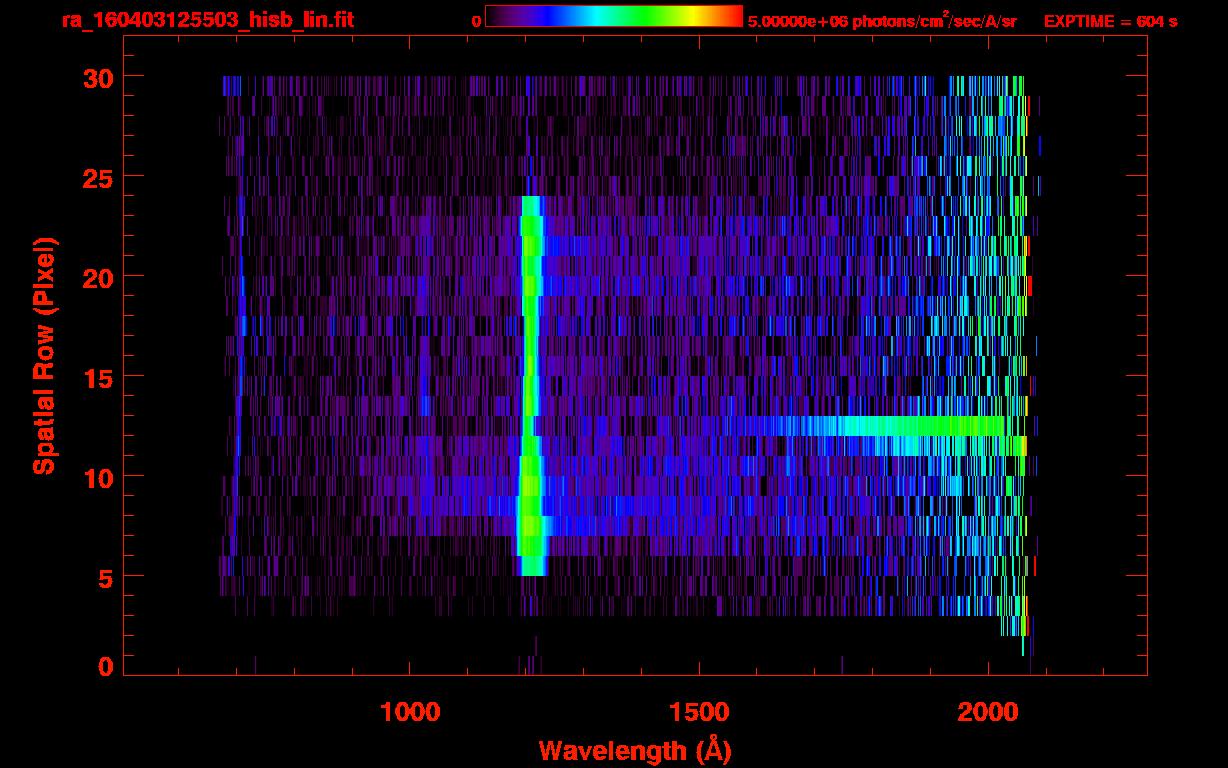Click the y-axis tick label 10
This screenshot has width=1228, height=768.
(98, 477)
